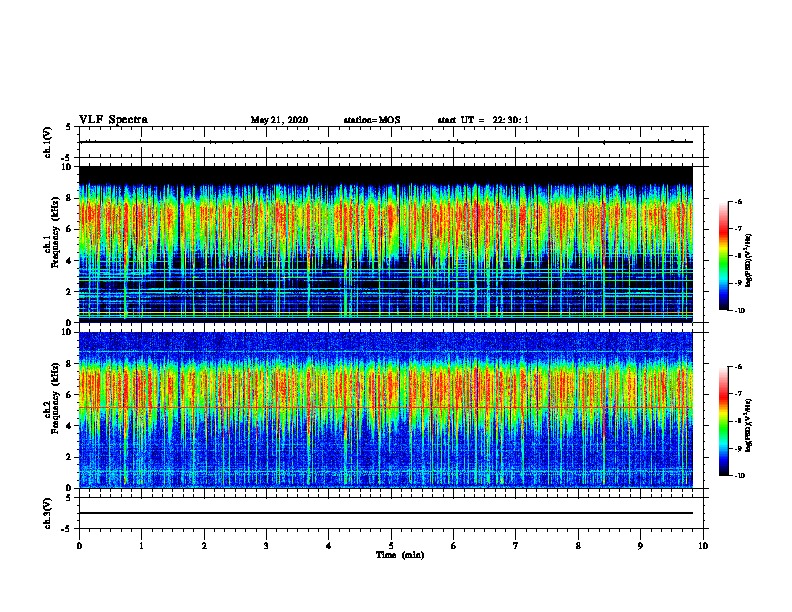The image size is (792, 612).
Task: Click time axis tick label "6"
Action: pos(454,546)
